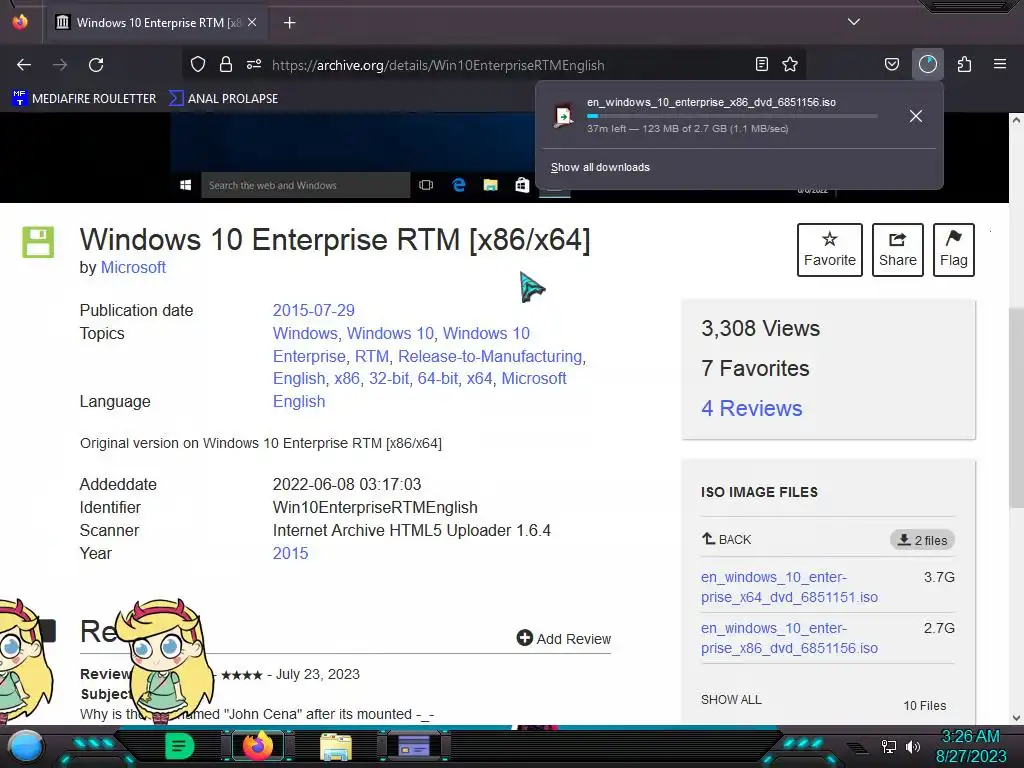Open the Windows 10 Enterprise topic link
This screenshot has height=768, width=1024.
401,345
